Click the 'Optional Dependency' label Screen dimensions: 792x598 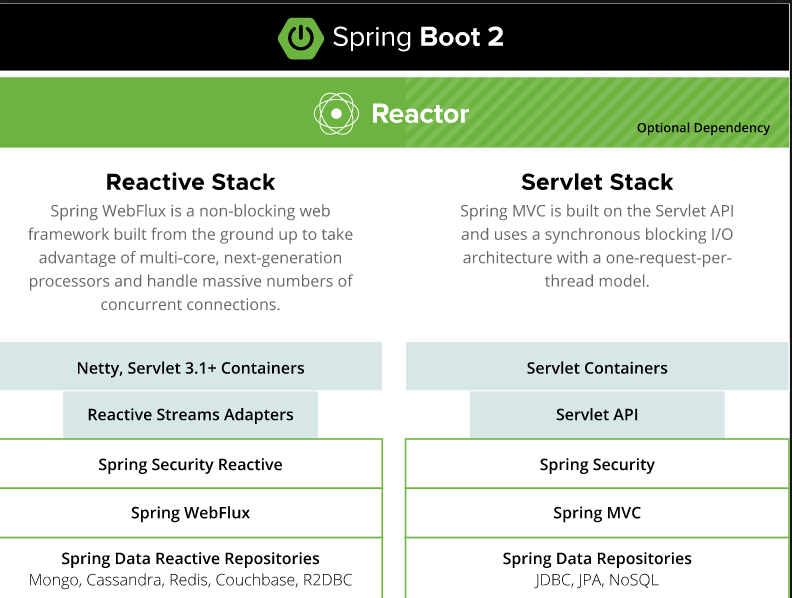[x=703, y=128]
